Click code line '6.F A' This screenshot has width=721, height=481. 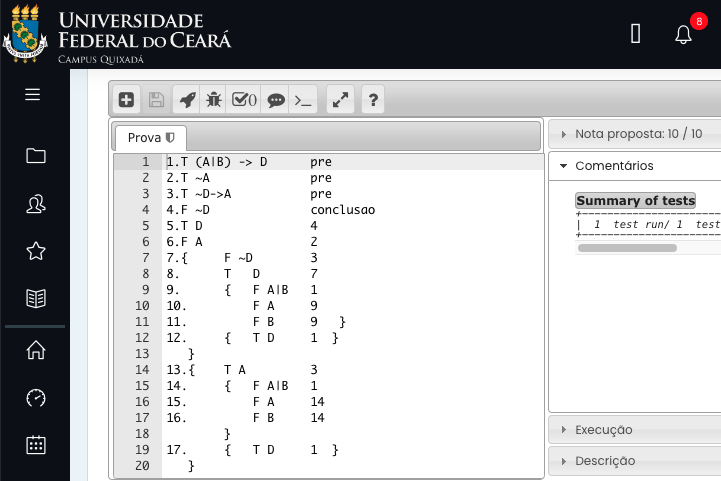pos(184,242)
